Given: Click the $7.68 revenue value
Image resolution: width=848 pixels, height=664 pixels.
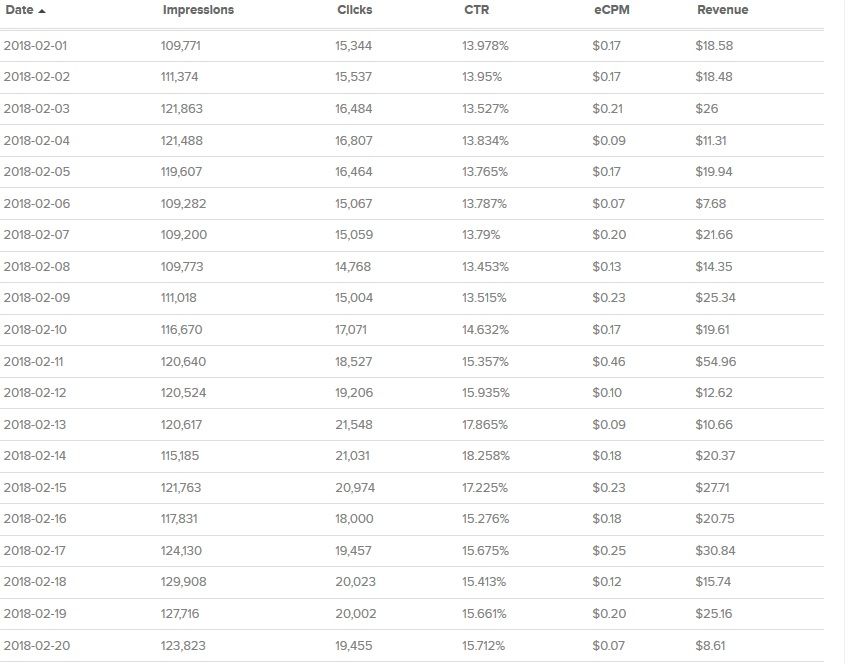Looking at the screenshot, I should [x=711, y=204].
